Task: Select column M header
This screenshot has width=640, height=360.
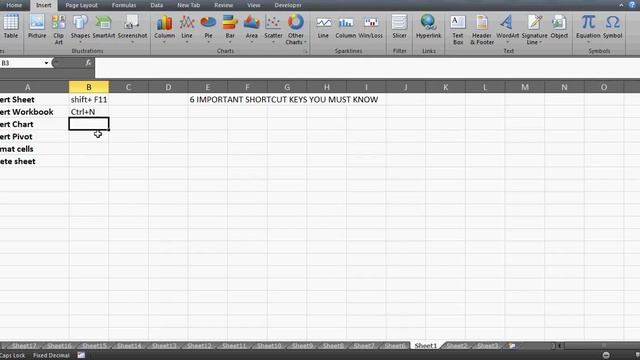Action: pyautogui.click(x=525, y=87)
